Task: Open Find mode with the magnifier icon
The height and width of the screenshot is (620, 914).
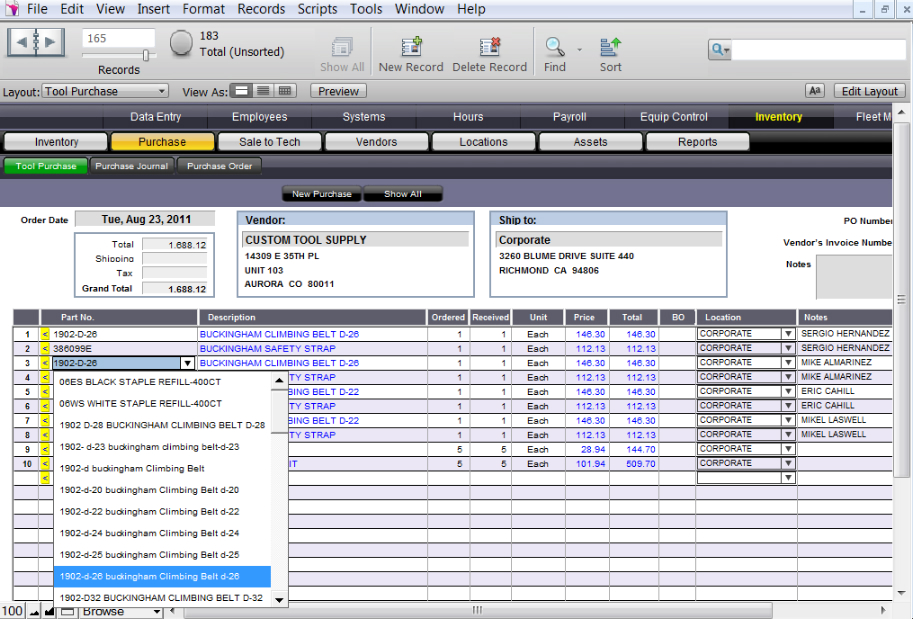Action: click(554, 47)
